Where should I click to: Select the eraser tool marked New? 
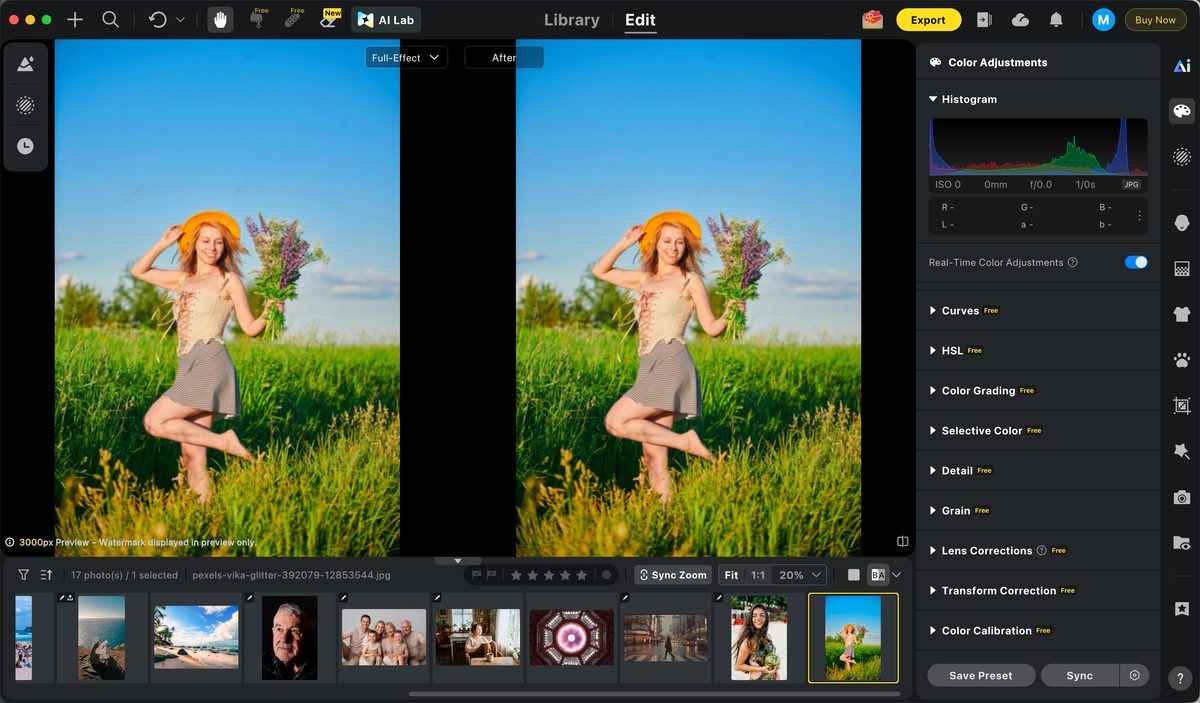click(330, 19)
